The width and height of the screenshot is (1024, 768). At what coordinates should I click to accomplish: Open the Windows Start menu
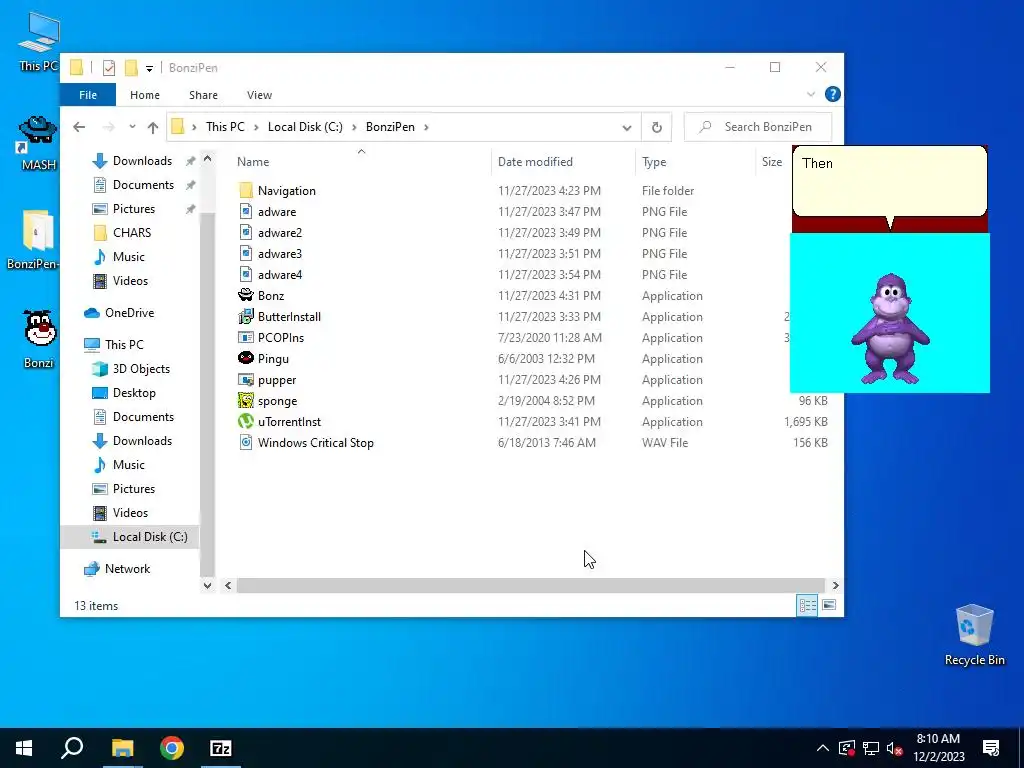(24, 748)
